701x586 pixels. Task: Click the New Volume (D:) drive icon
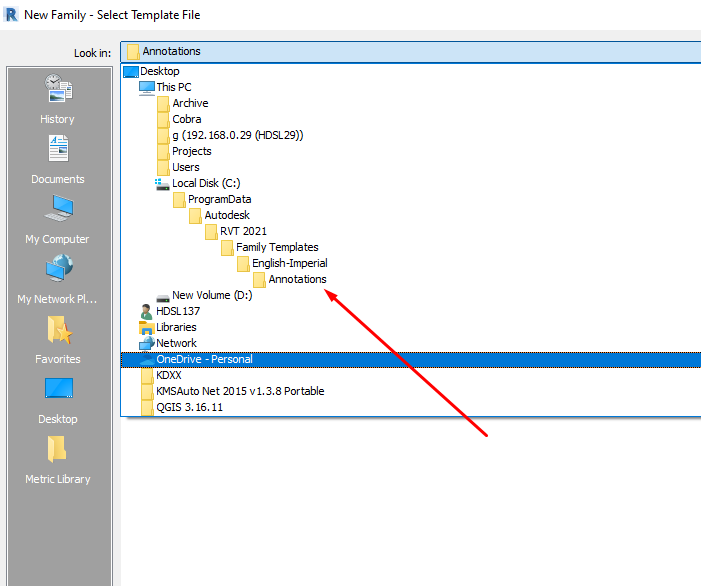tap(163, 297)
